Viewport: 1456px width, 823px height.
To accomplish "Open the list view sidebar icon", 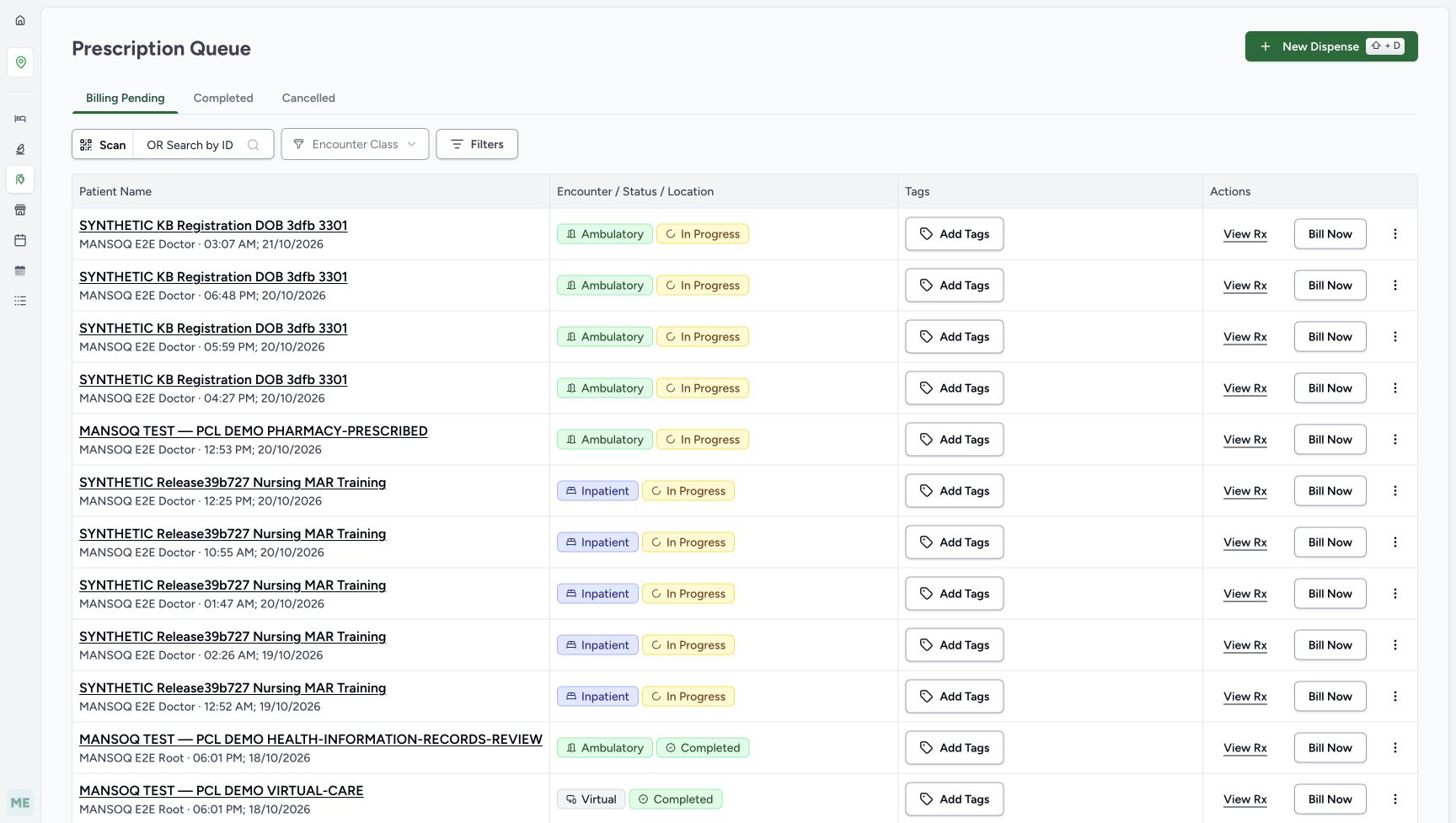I will click(x=20, y=301).
